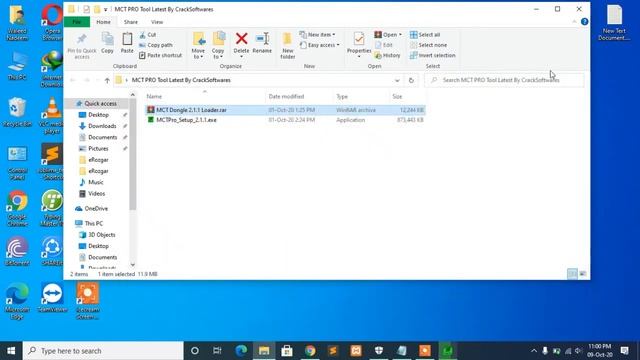
Task: Select Quick access in navigation pane
Action: pos(100,104)
